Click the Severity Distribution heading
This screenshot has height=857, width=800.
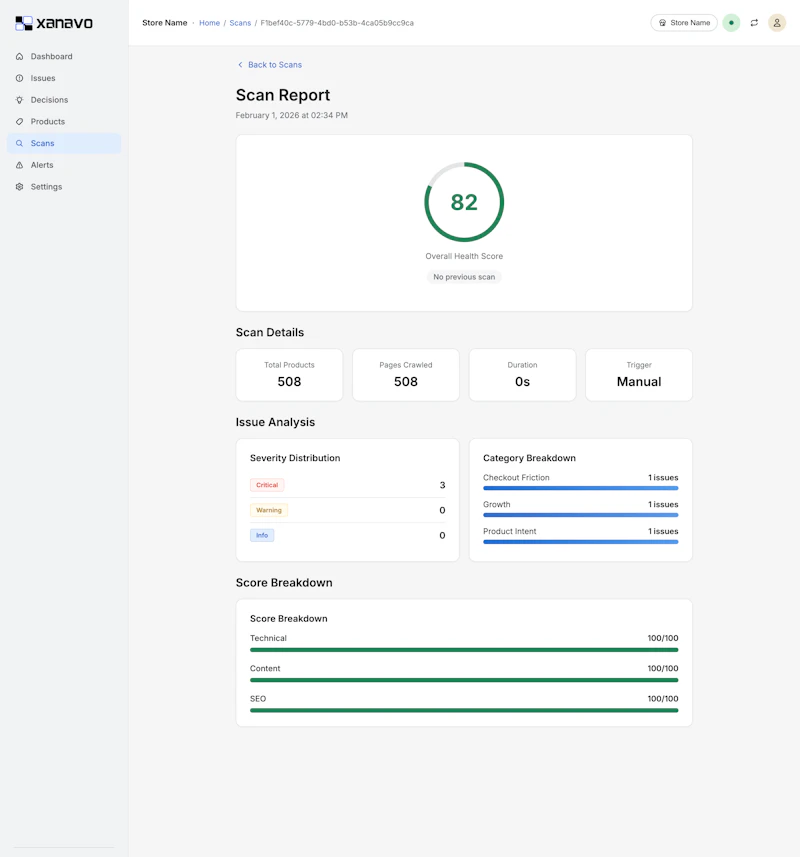295,458
